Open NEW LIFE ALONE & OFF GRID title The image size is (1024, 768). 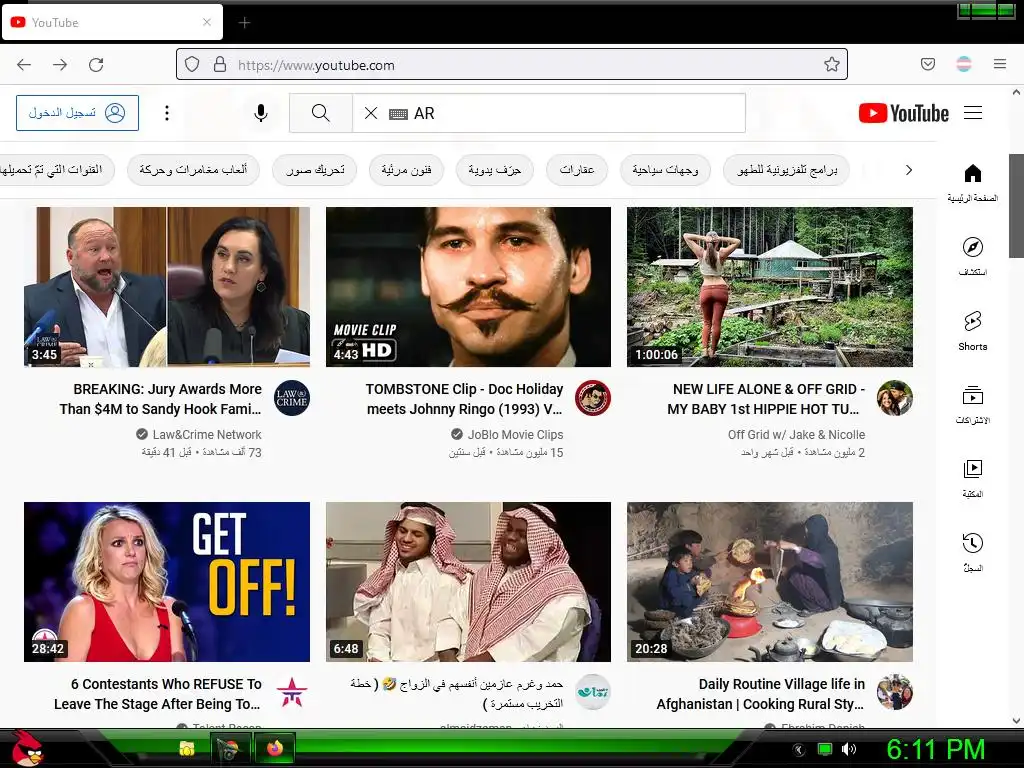pyautogui.click(x=765, y=399)
